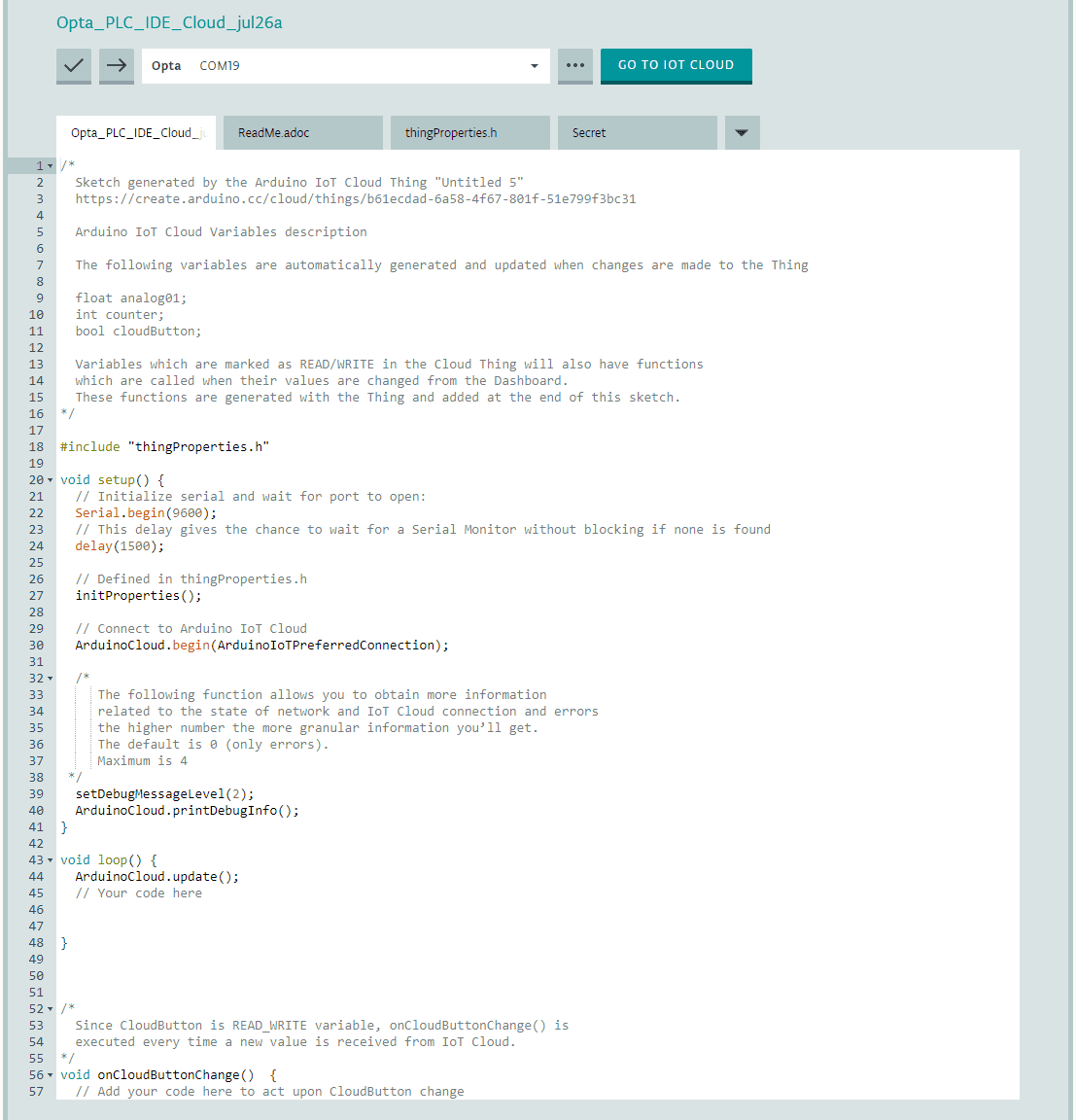The width and height of the screenshot is (1076, 1120).
Task: Place cursor on empty line 46 in loop
Action: (x=292, y=910)
